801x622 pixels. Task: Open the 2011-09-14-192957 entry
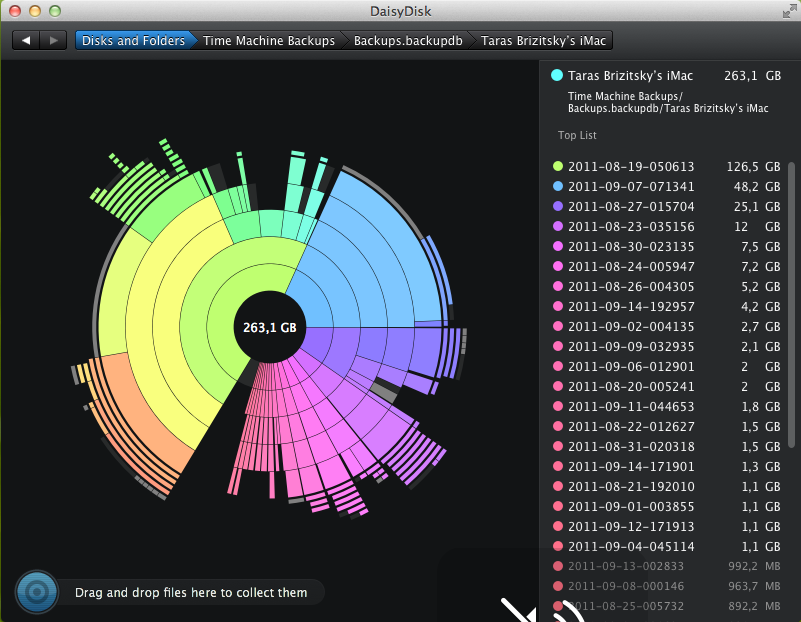pyautogui.click(x=667, y=306)
